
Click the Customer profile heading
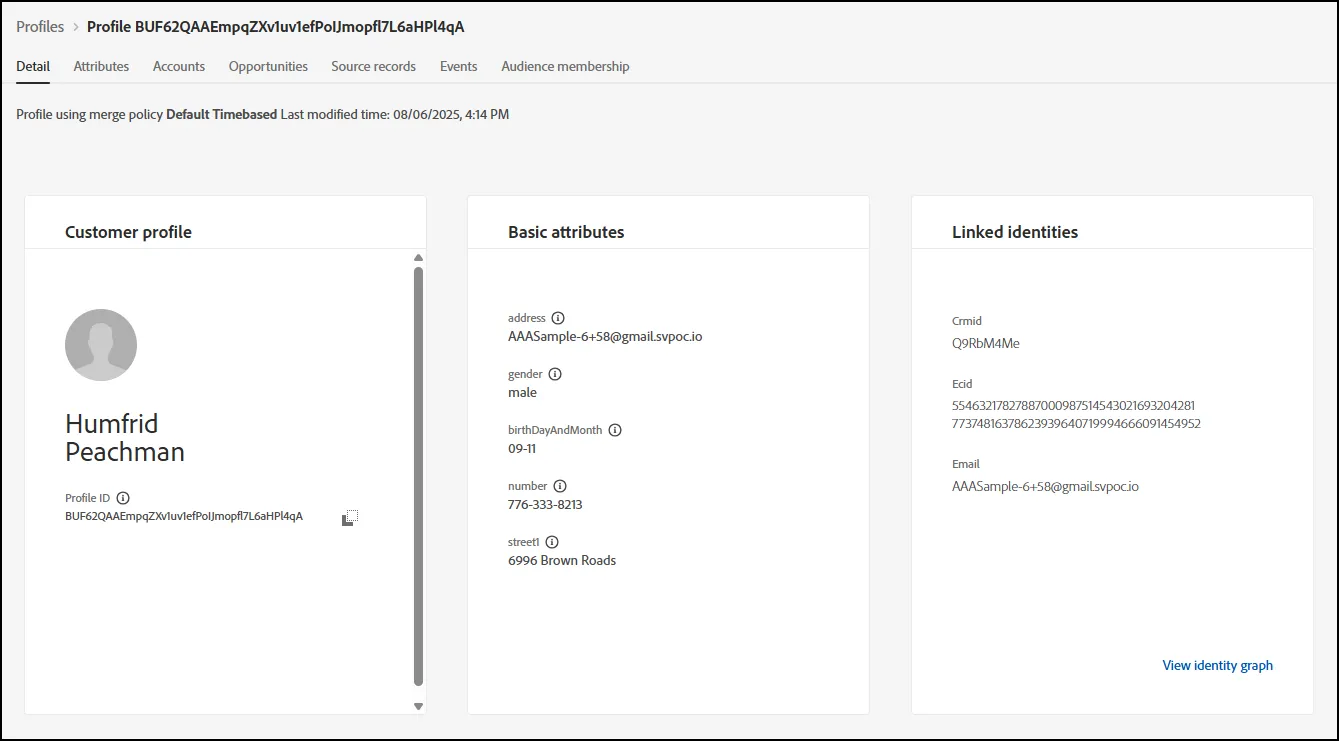pos(128,232)
